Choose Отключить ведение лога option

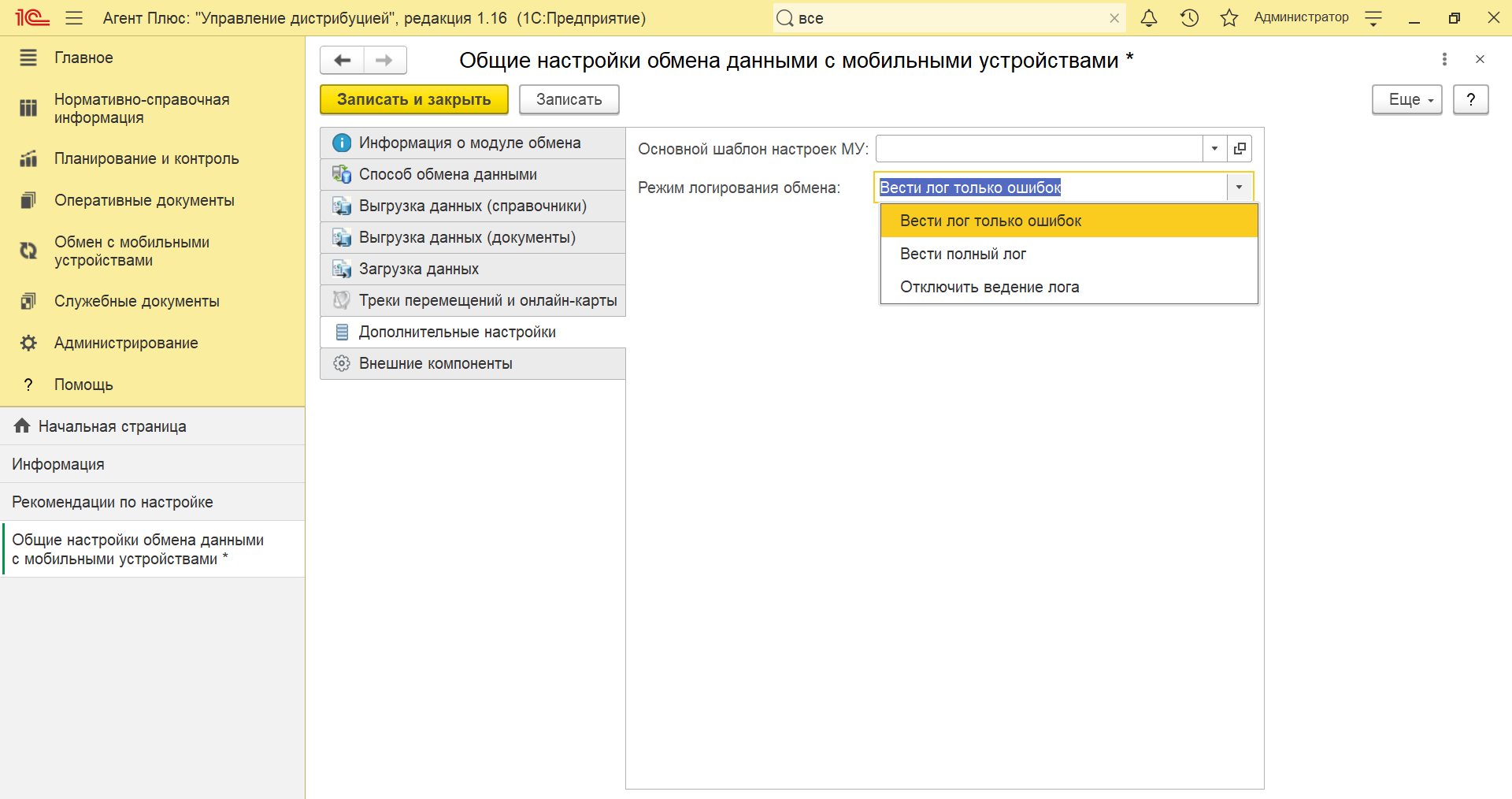point(989,287)
